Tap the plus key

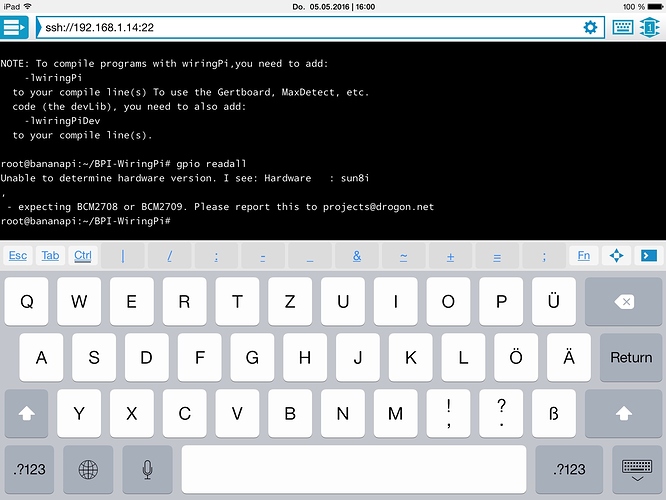pos(450,256)
